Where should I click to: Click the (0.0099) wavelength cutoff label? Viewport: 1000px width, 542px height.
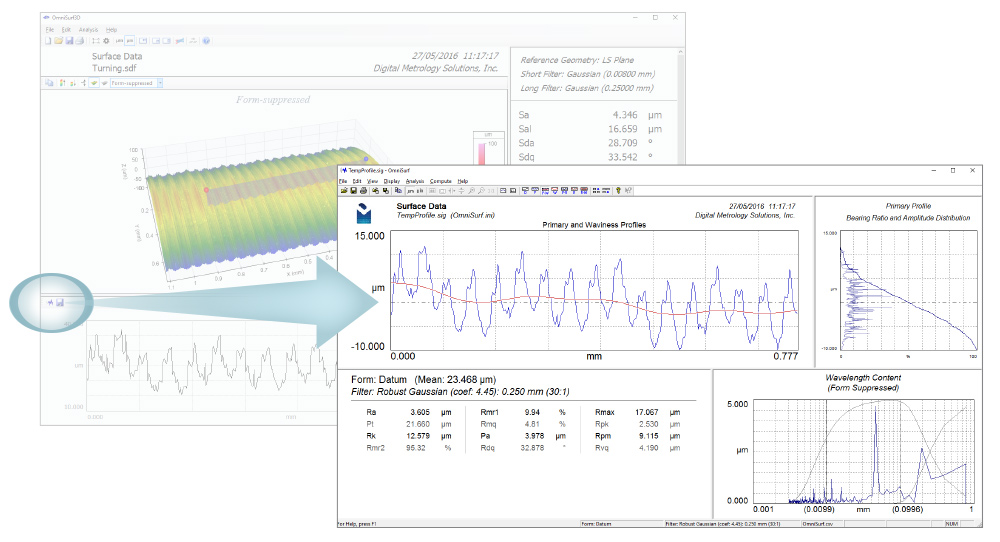tap(819, 509)
